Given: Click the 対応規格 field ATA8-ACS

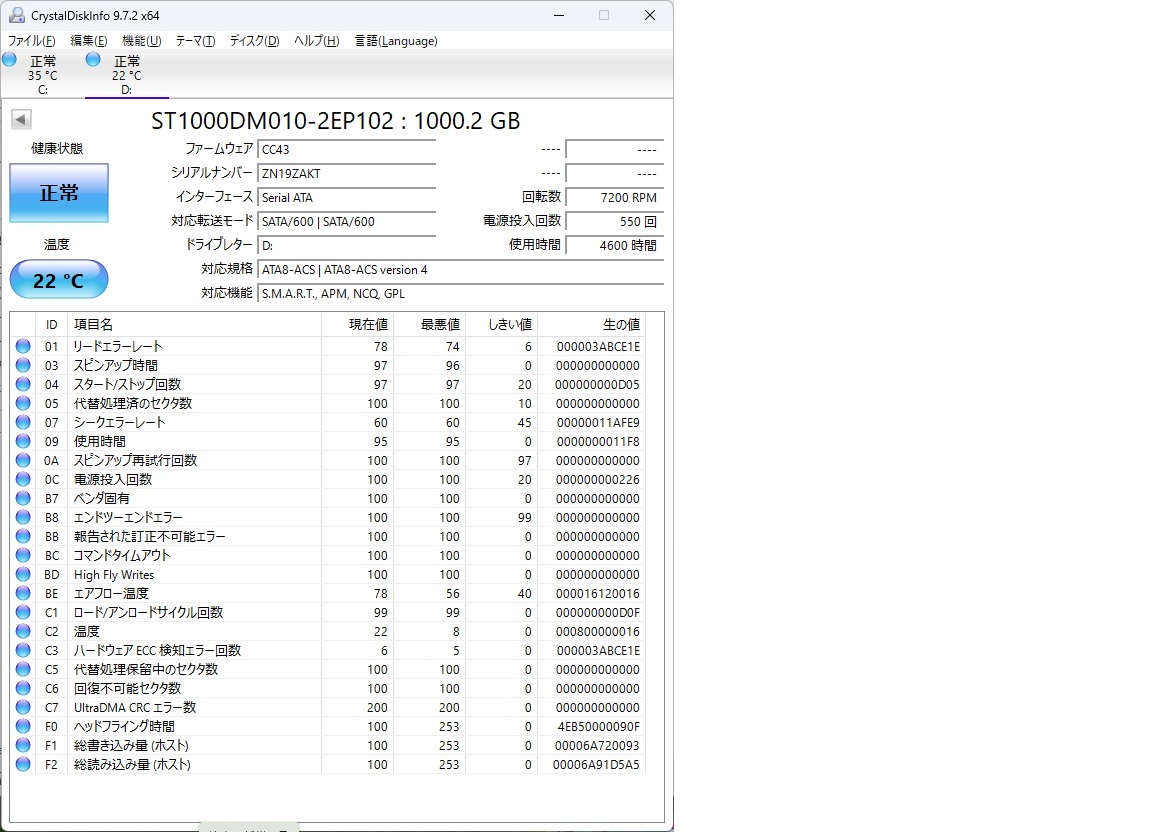Looking at the screenshot, I should pyautogui.click(x=461, y=270).
